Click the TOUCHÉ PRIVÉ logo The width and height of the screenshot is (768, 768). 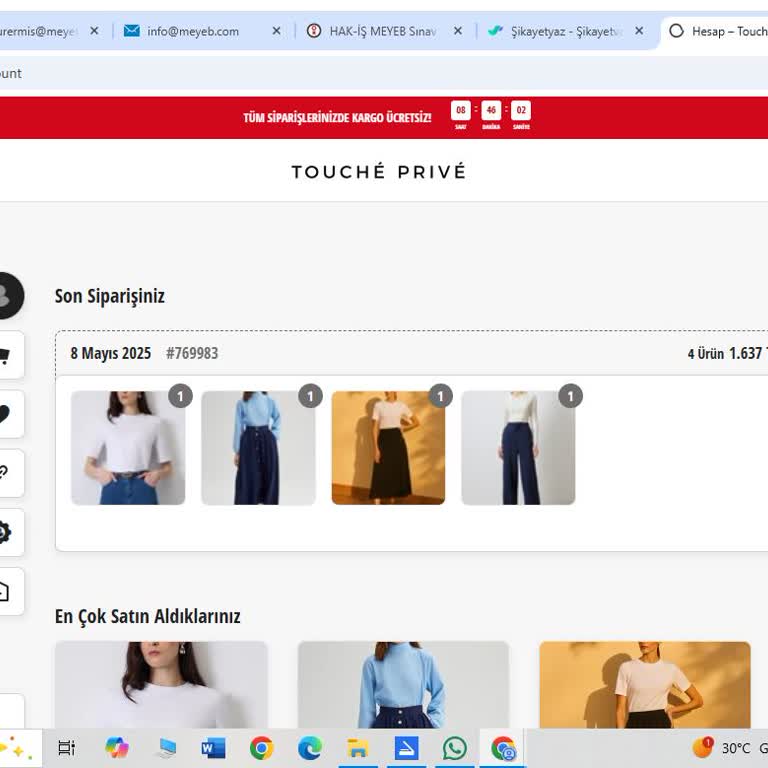pos(379,172)
